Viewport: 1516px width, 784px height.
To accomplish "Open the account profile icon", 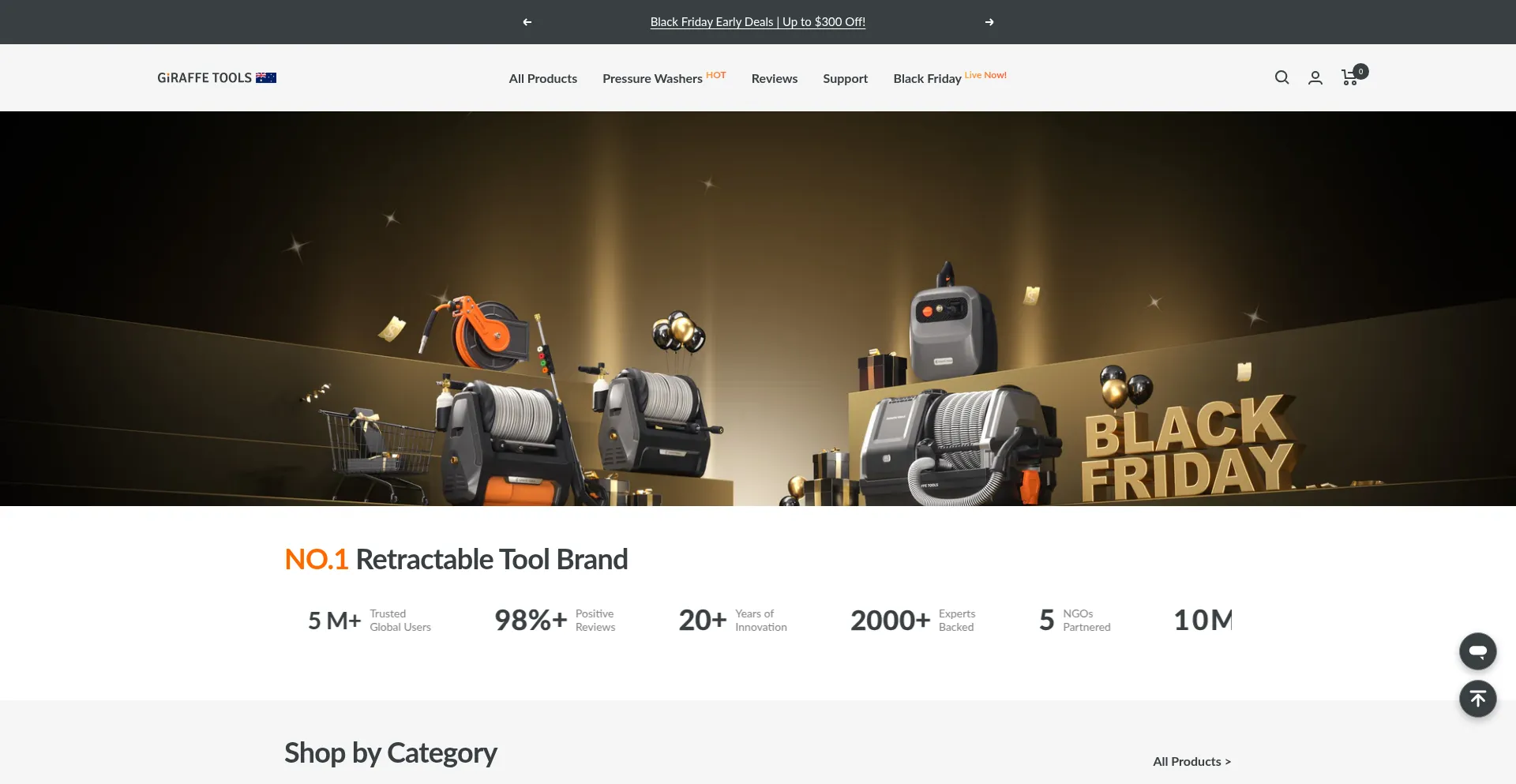I will pos(1315,77).
